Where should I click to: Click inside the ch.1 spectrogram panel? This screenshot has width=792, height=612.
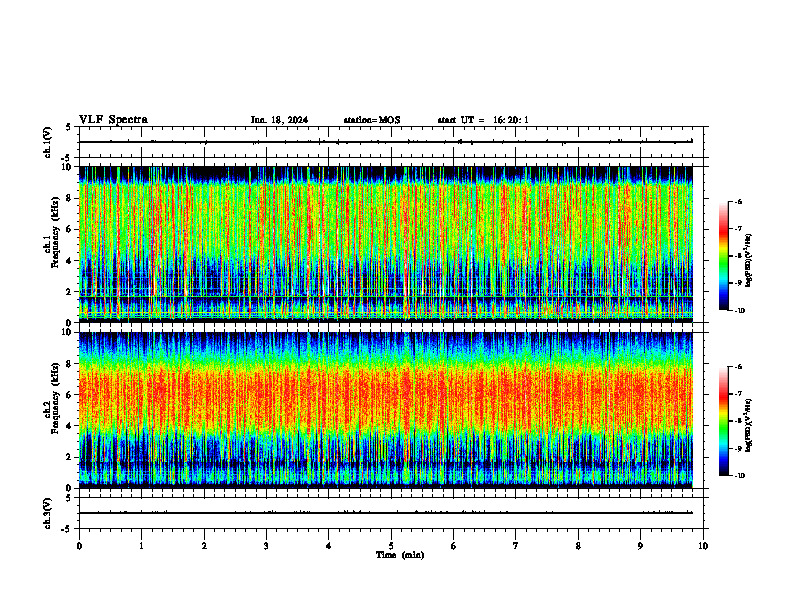click(386, 244)
